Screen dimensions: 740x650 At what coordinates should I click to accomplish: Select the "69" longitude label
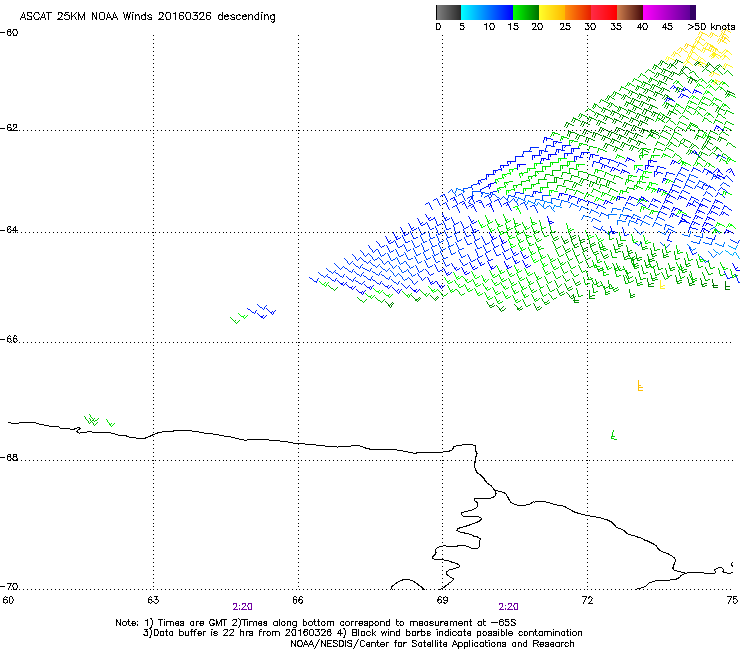click(x=442, y=600)
